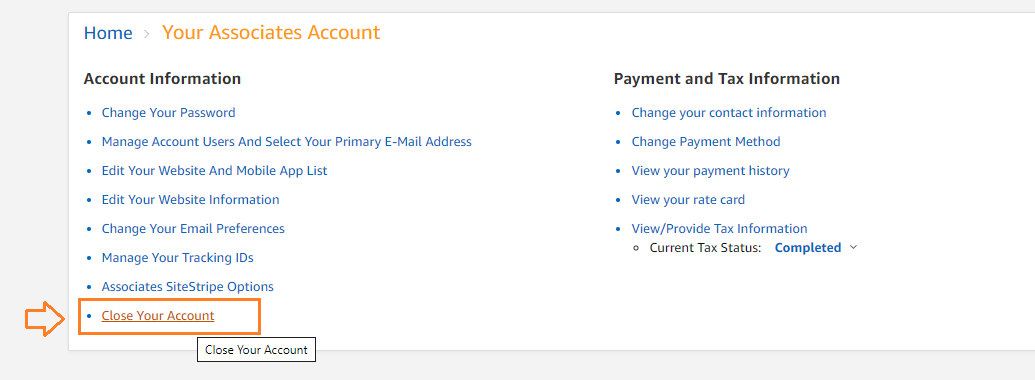The height and width of the screenshot is (380, 1035).
Task: Open Edit Your Website And Mobile App List
Action: tap(215, 171)
